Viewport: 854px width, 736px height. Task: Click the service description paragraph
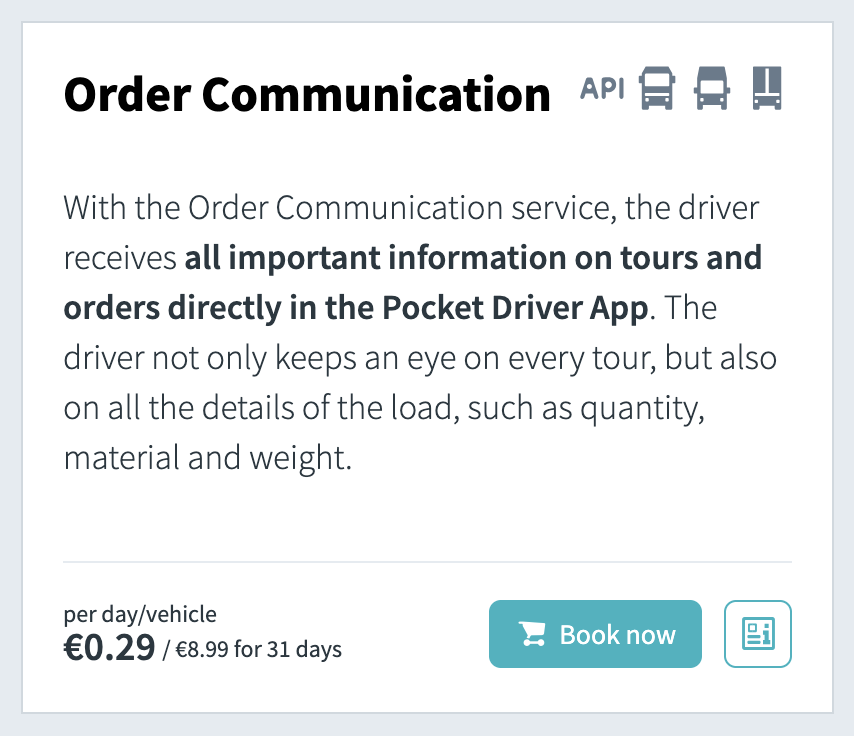tap(420, 332)
